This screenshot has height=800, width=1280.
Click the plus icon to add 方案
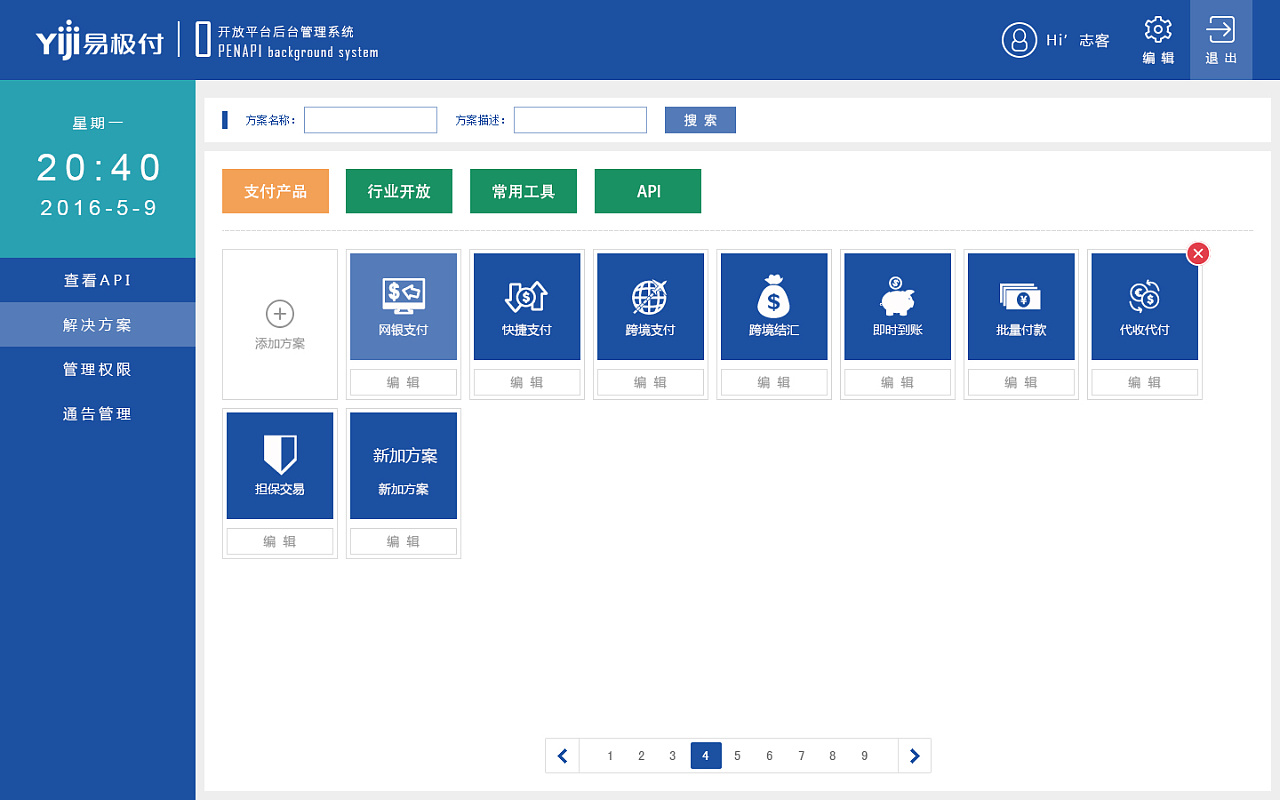(x=280, y=314)
